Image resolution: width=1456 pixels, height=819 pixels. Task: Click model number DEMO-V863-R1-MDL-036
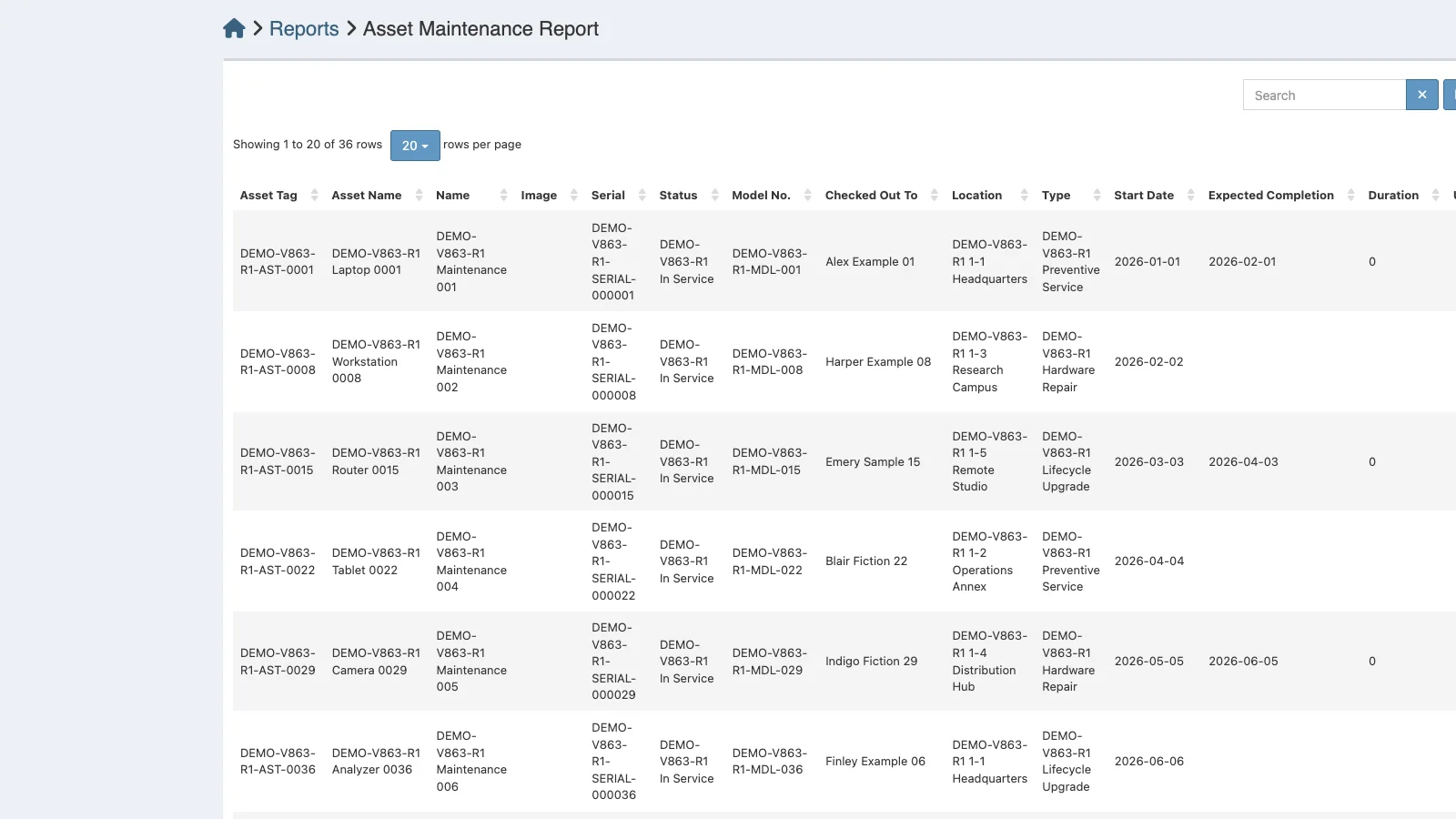pos(769,762)
